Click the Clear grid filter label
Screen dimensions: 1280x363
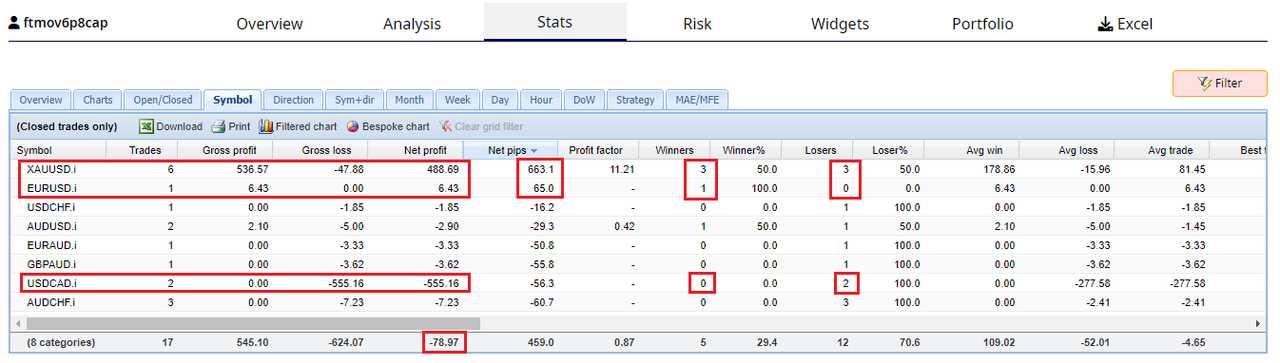click(x=489, y=127)
